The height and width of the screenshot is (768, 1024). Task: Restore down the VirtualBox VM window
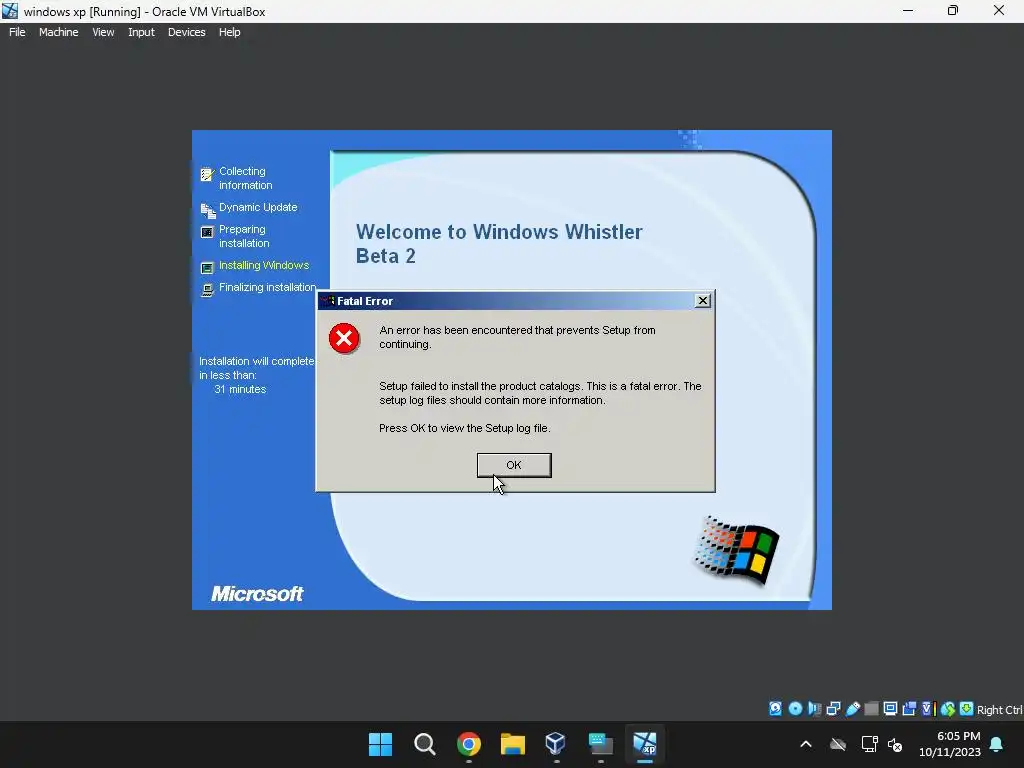(953, 11)
